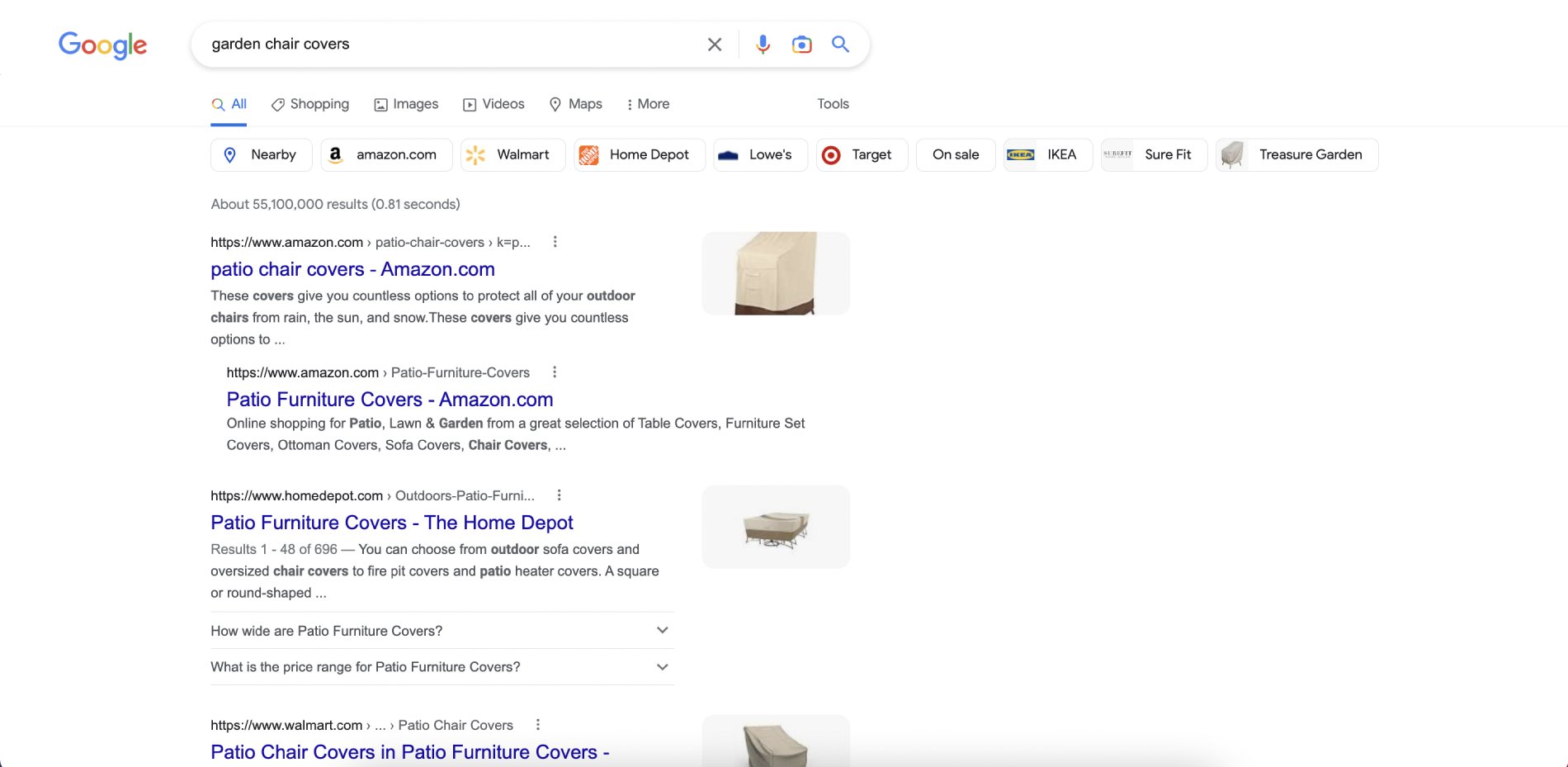Select the Target filter chip
The image size is (1568, 767).
tap(862, 155)
